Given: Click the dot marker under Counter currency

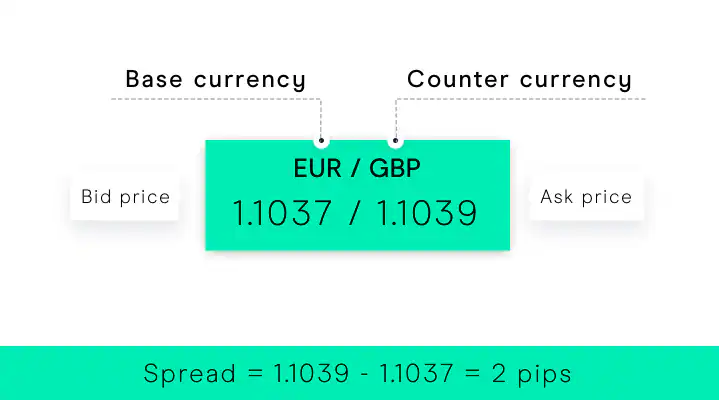Looking at the screenshot, I should pos(395,141).
